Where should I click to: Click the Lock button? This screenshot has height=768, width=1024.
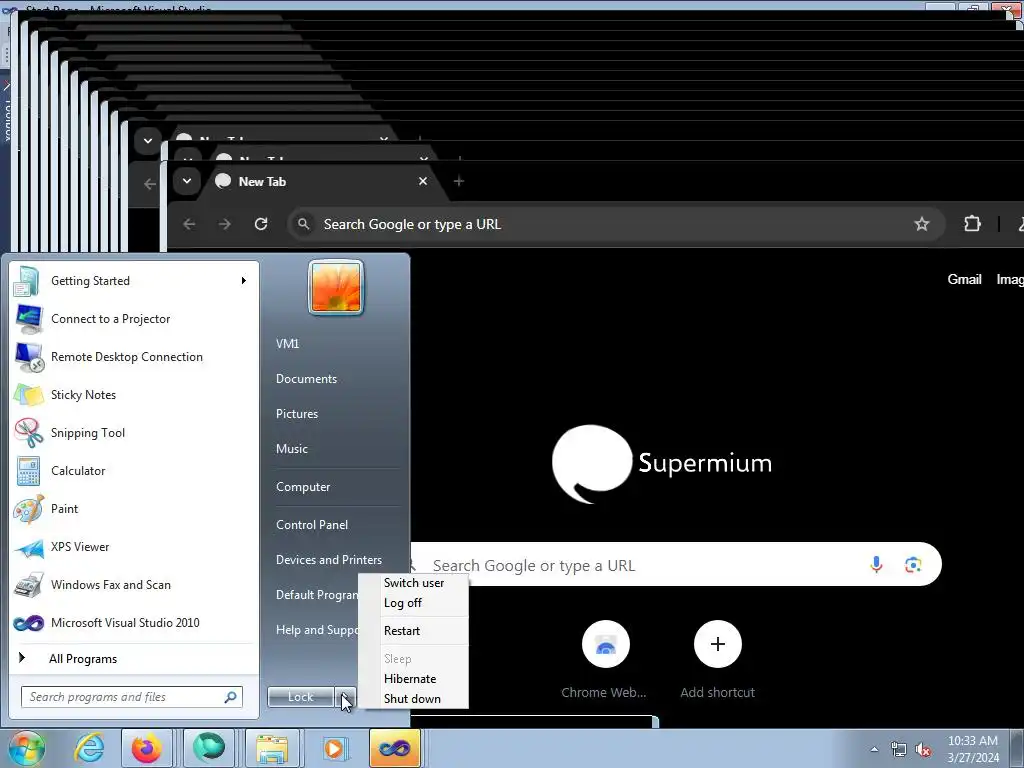pyautogui.click(x=300, y=697)
